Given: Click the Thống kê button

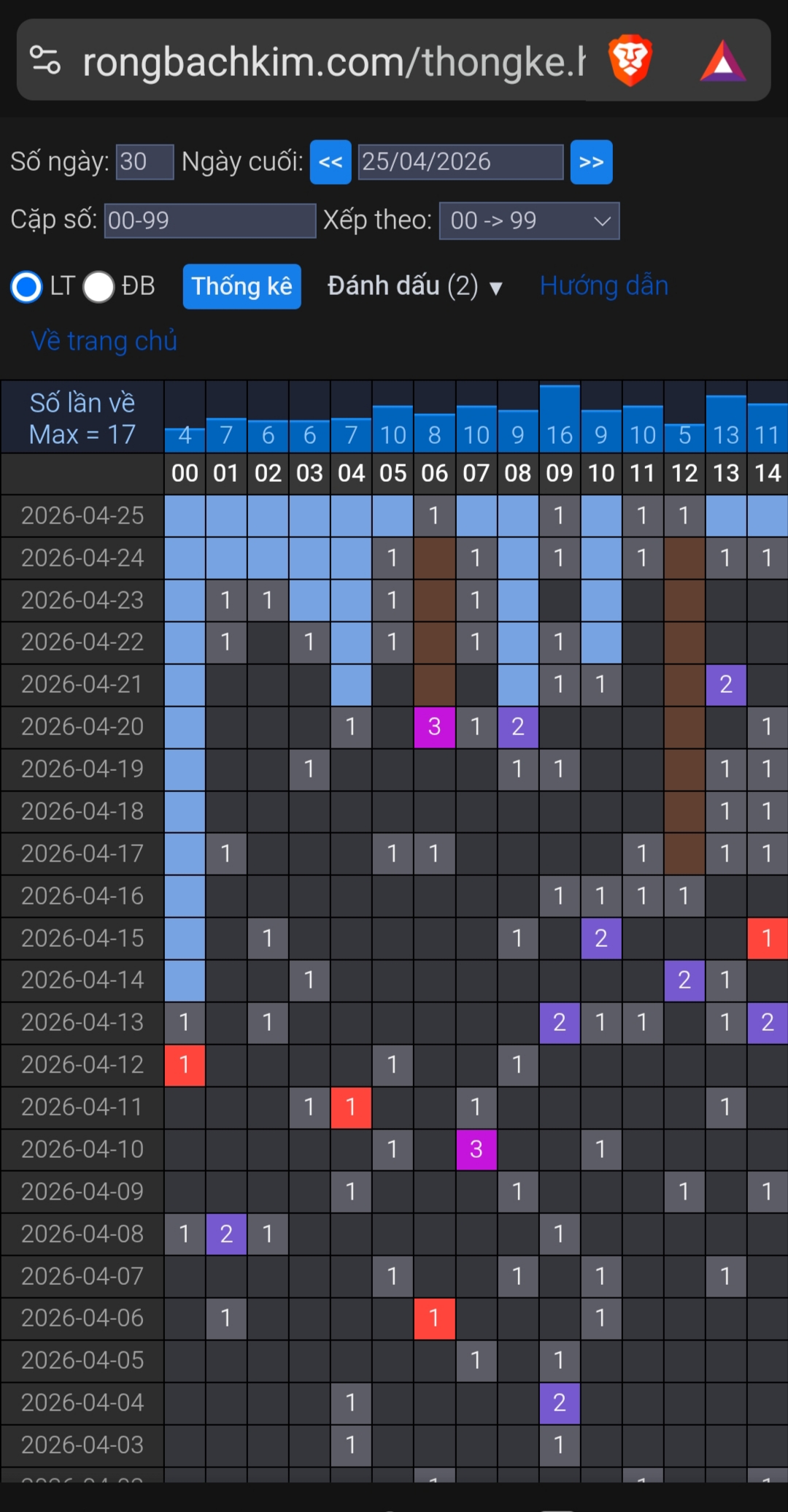Looking at the screenshot, I should 242,286.
